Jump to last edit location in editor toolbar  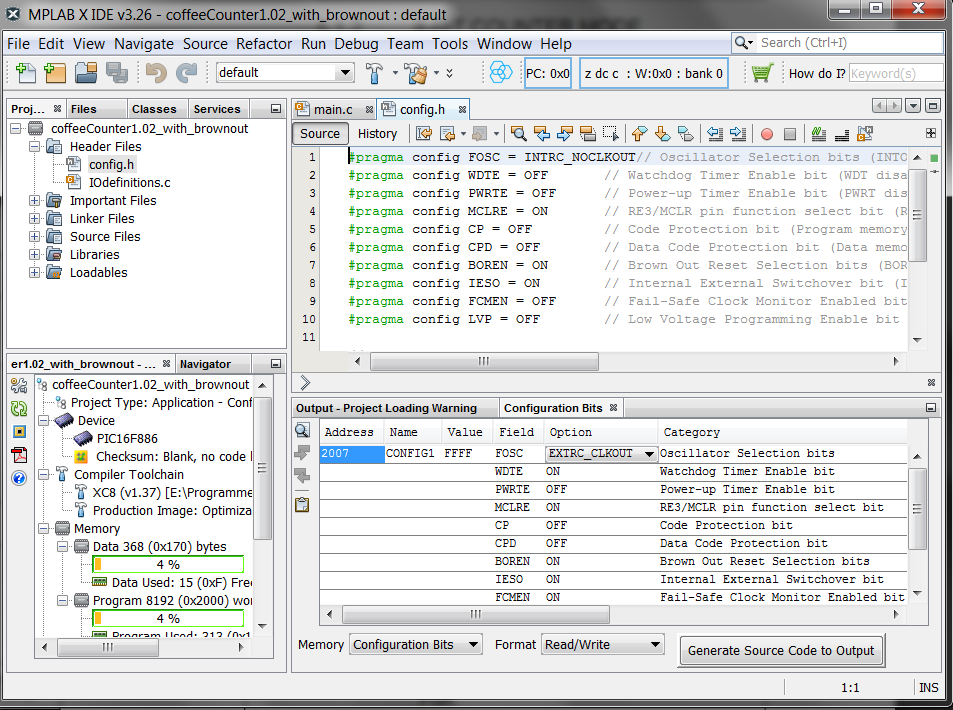(424, 134)
